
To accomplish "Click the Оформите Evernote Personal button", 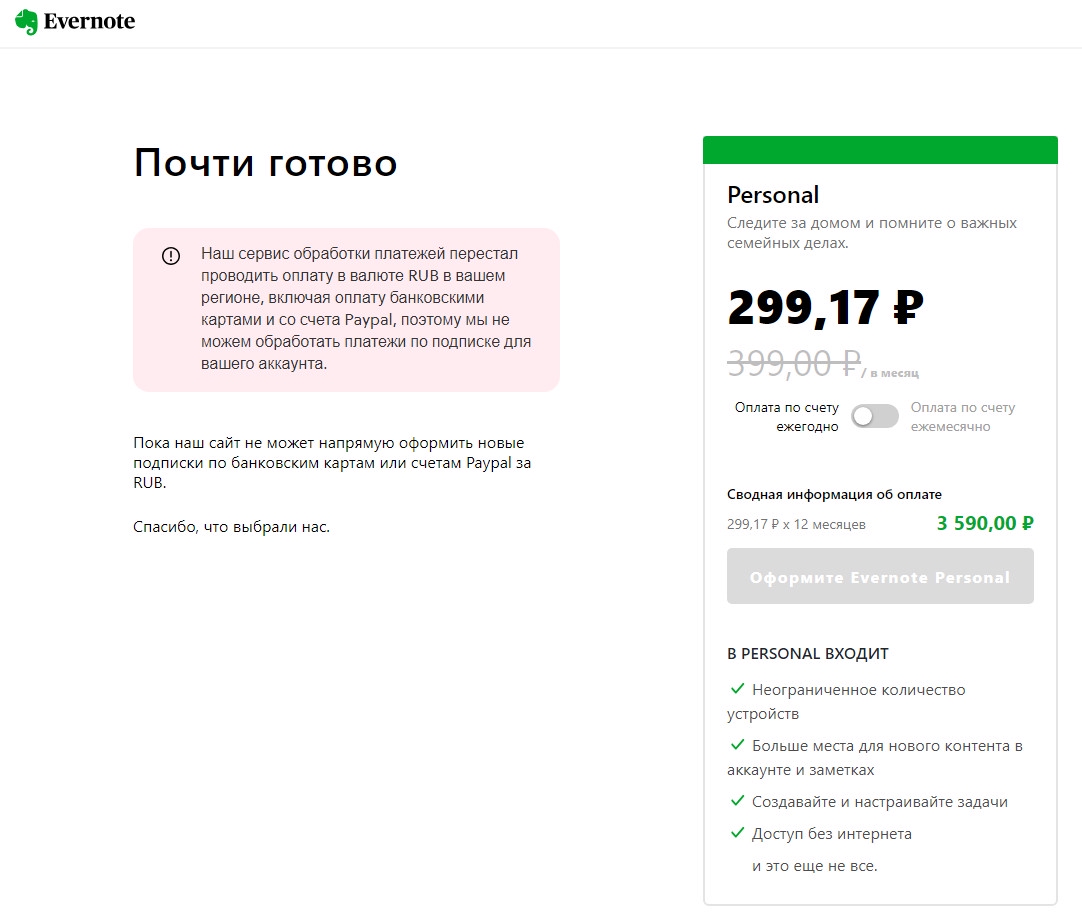I will pos(880,576).
